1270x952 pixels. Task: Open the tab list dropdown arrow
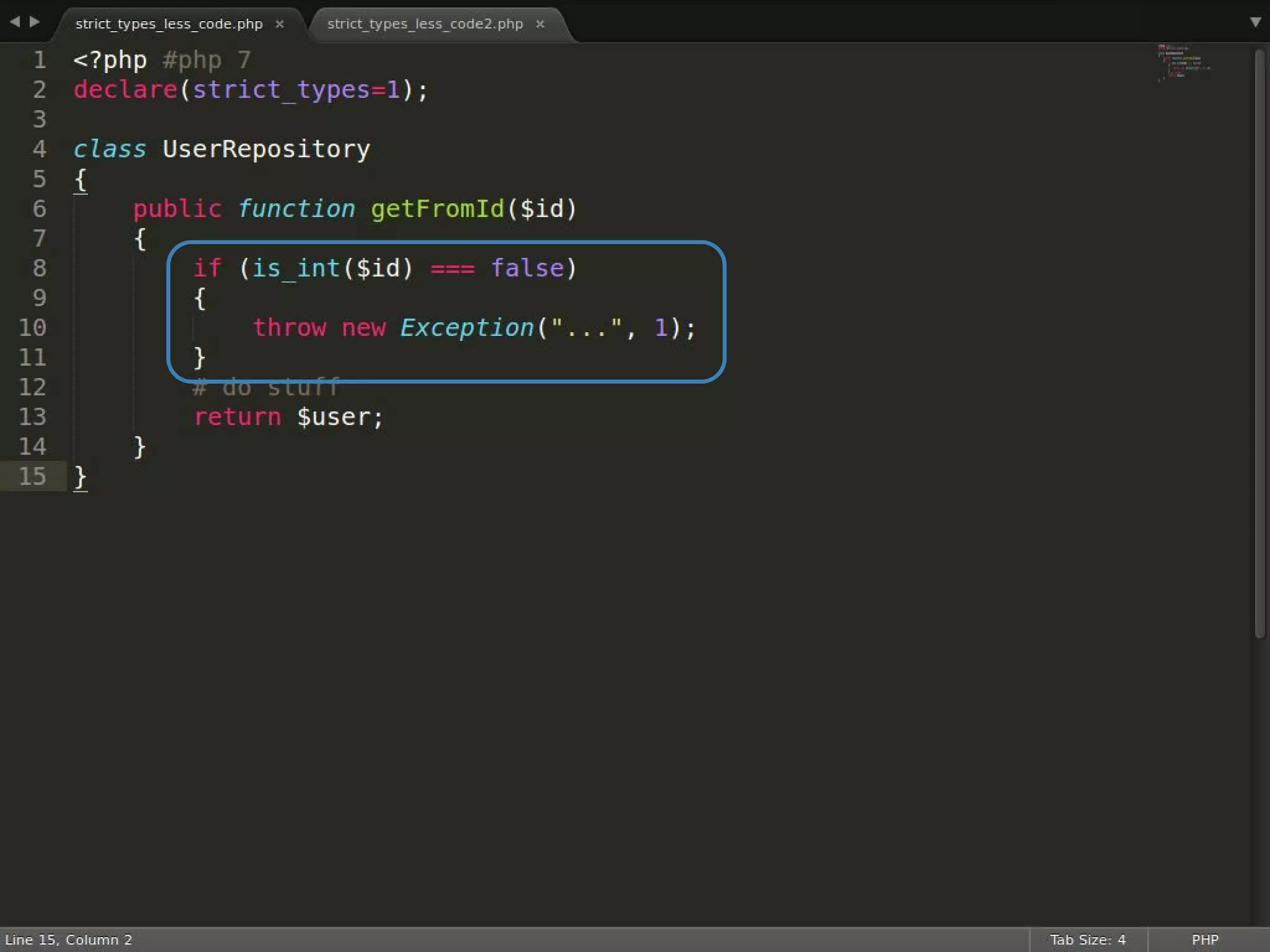[x=1255, y=22]
